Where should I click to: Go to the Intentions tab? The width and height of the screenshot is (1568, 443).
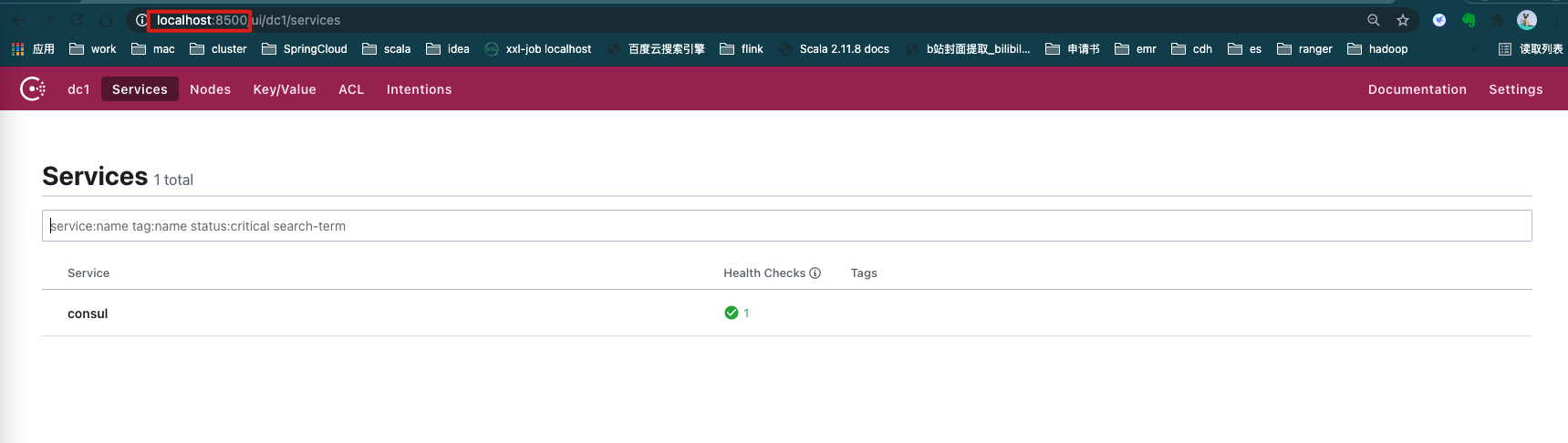click(x=419, y=89)
